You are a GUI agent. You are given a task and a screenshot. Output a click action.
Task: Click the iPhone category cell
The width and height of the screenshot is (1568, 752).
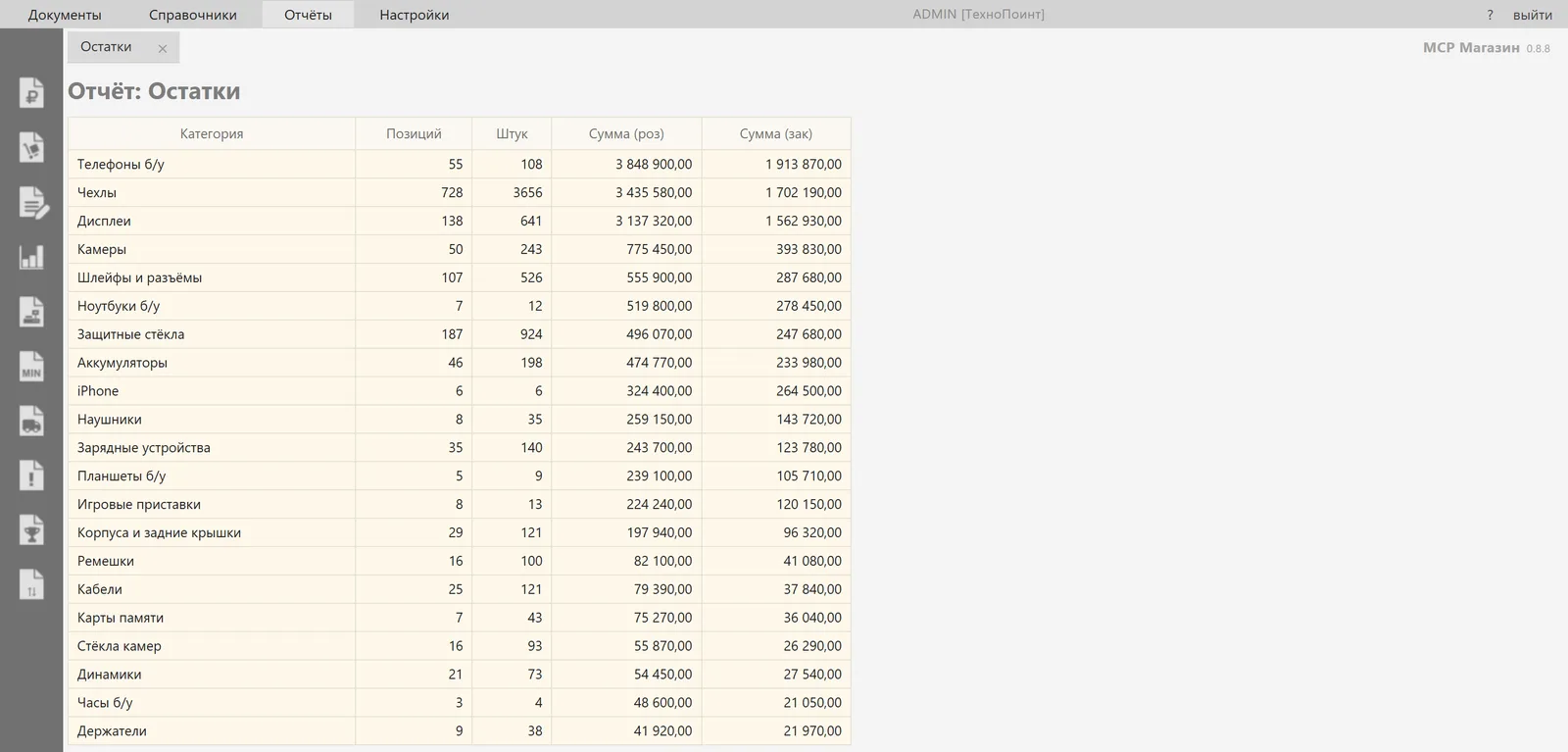coord(212,391)
